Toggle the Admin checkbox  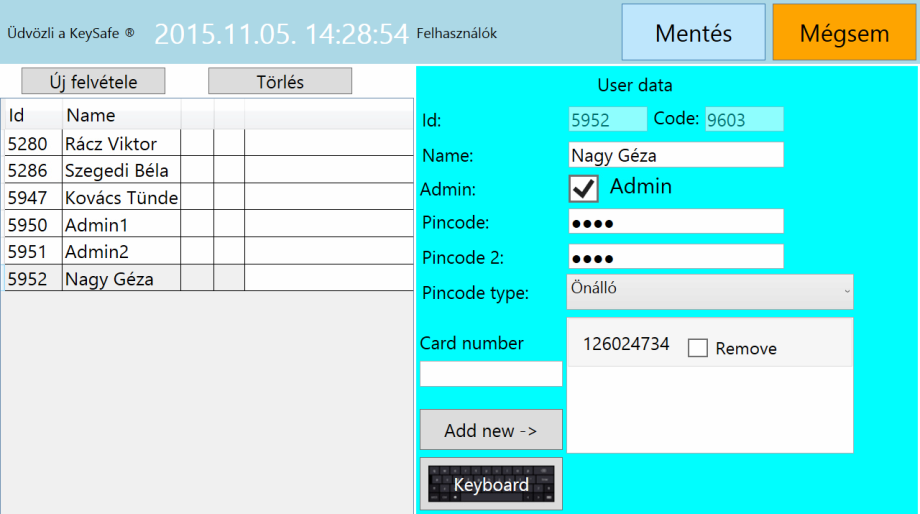(x=583, y=188)
